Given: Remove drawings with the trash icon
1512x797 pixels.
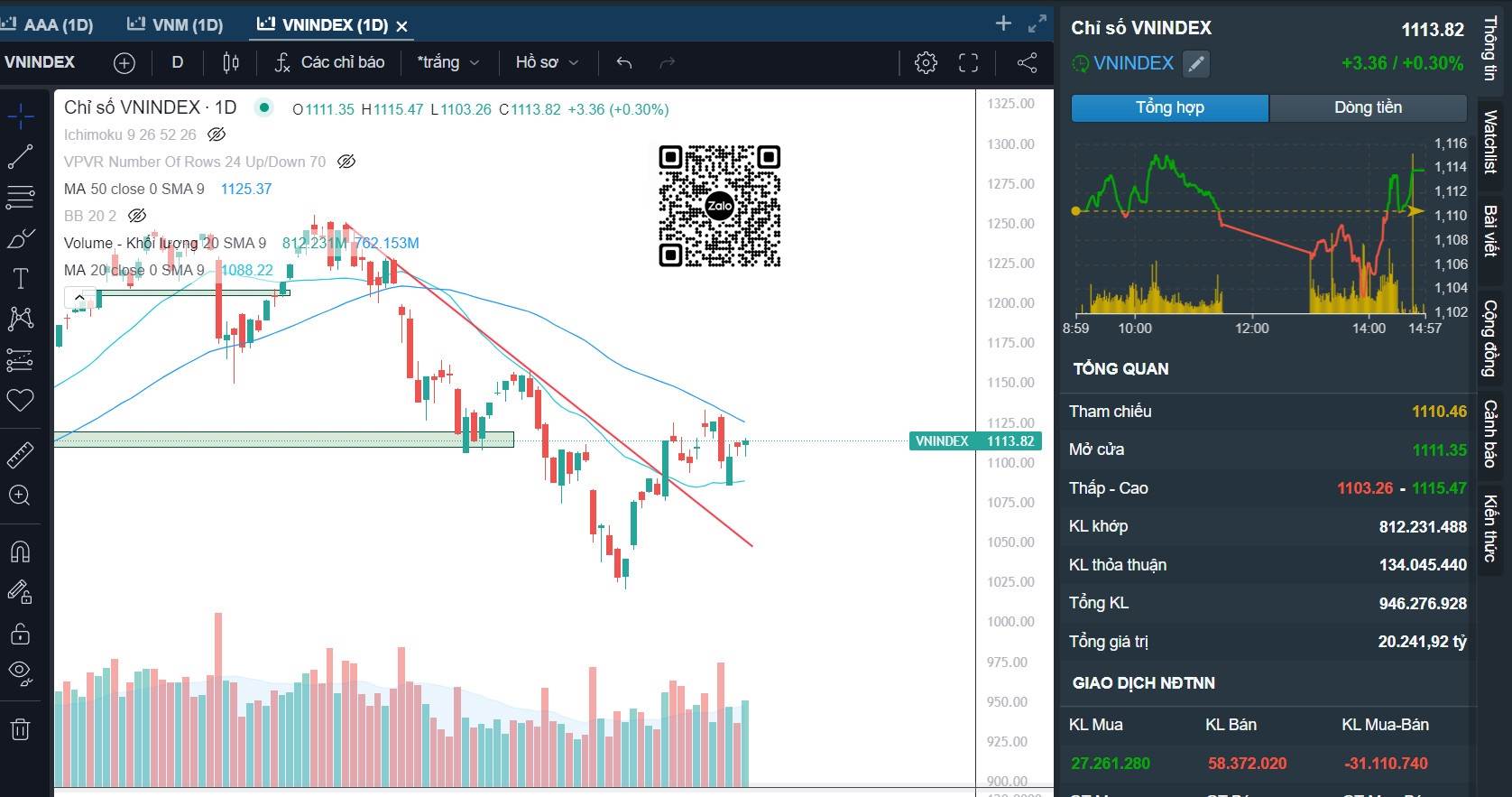Looking at the screenshot, I should tap(20, 729).
